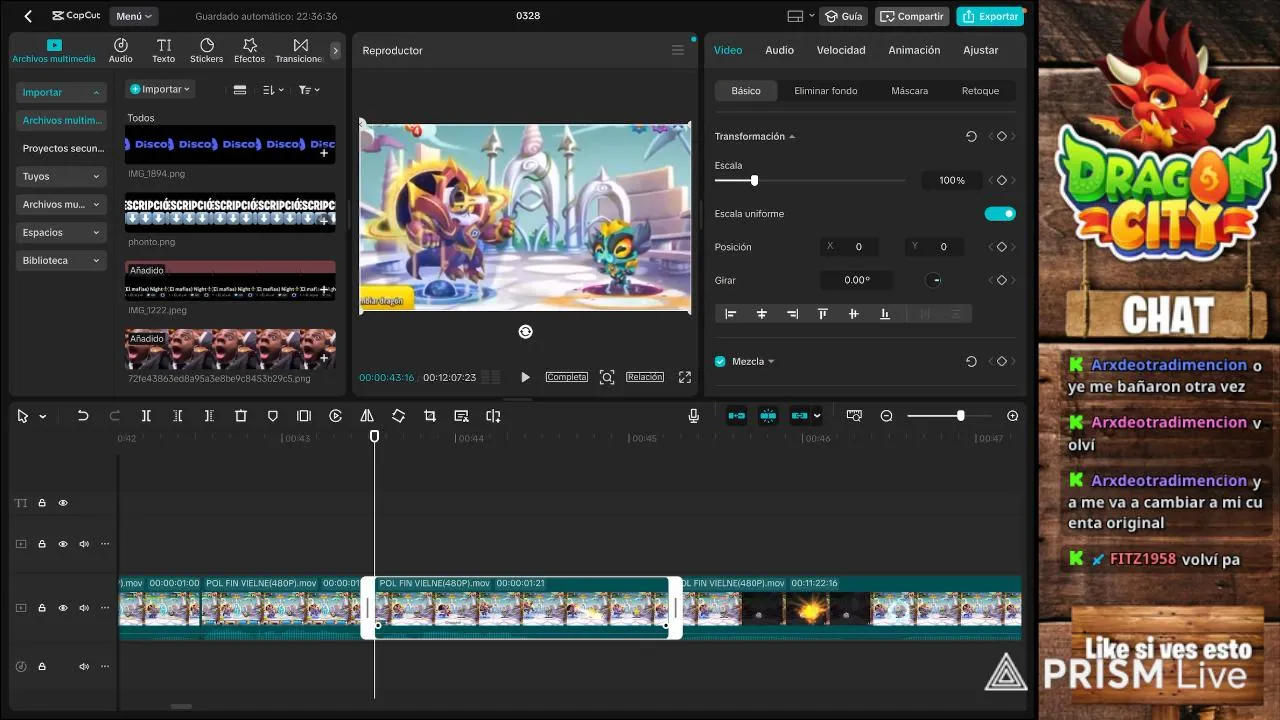The image size is (1280, 720).
Task: Open the Menú dropdown
Action: pos(134,16)
